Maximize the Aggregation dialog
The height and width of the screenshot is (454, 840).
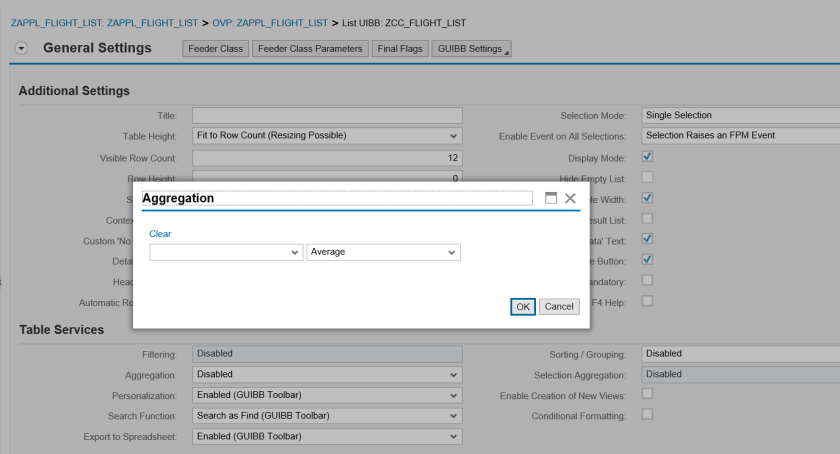point(551,199)
